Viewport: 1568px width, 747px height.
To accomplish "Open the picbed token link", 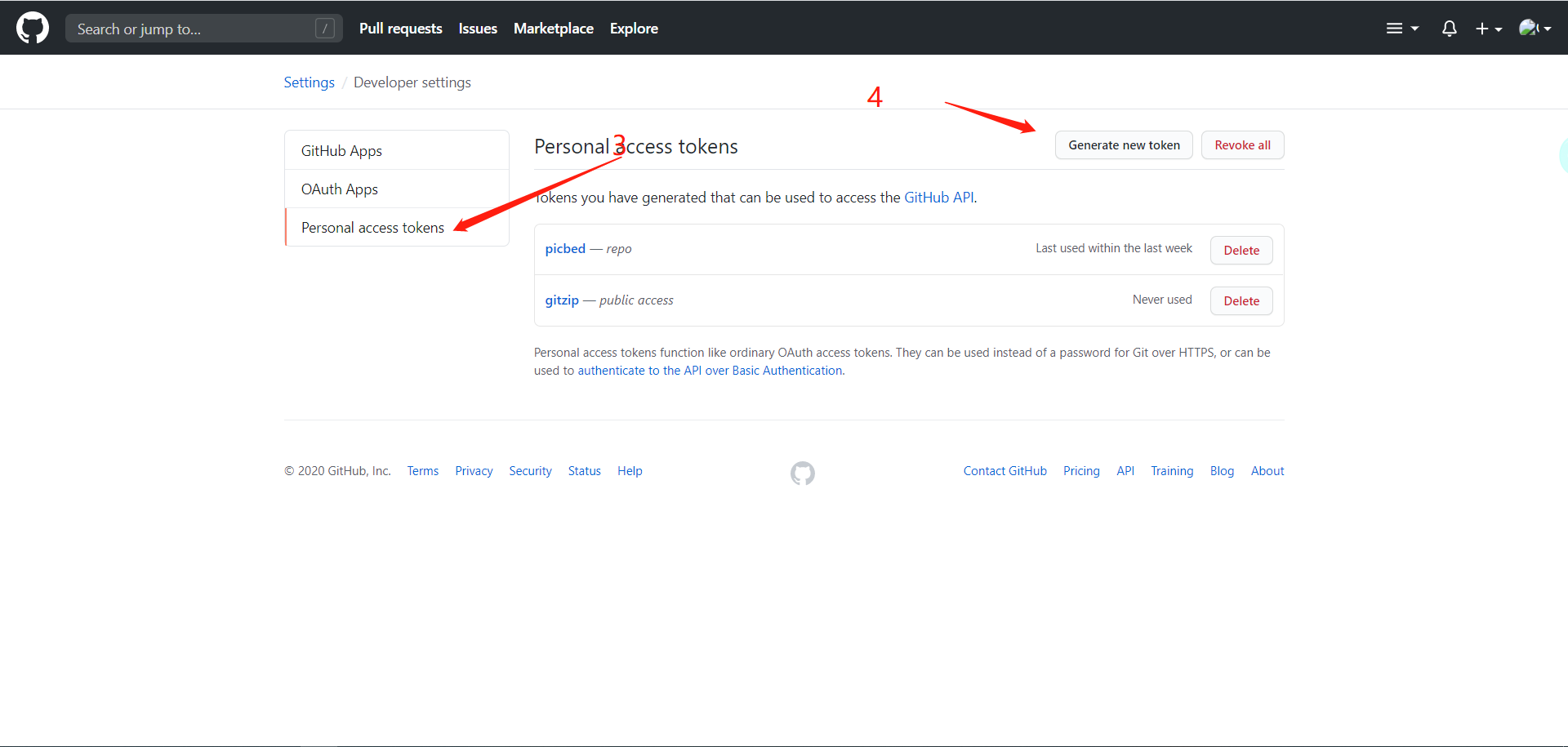I will (x=565, y=248).
